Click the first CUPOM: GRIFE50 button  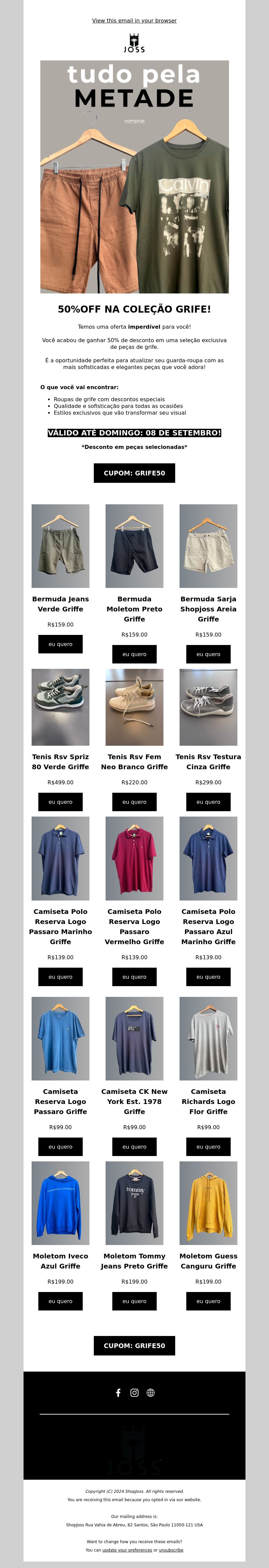click(x=134, y=473)
